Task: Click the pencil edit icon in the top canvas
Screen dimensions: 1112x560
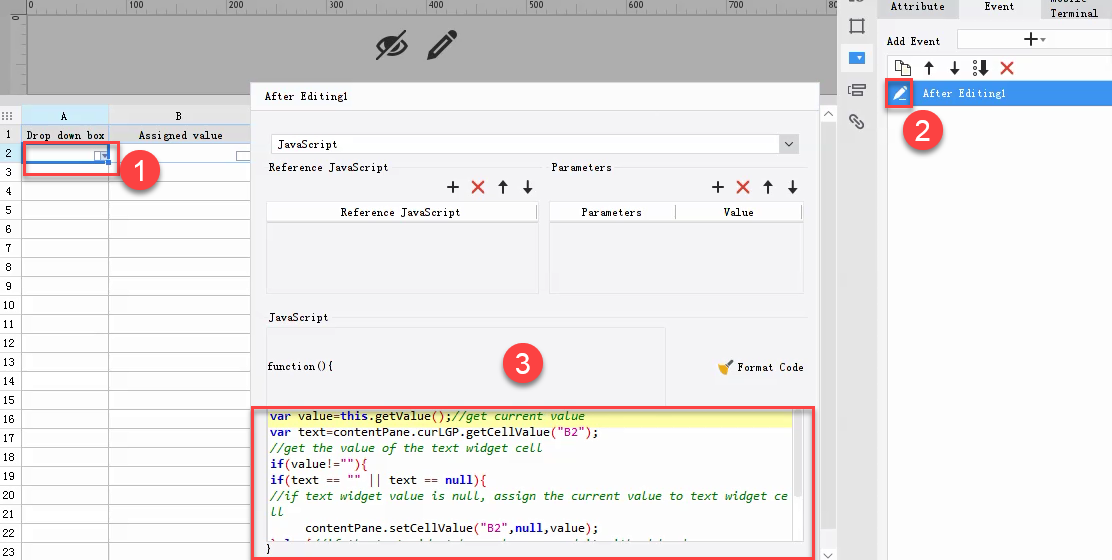Action: [x=441, y=45]
